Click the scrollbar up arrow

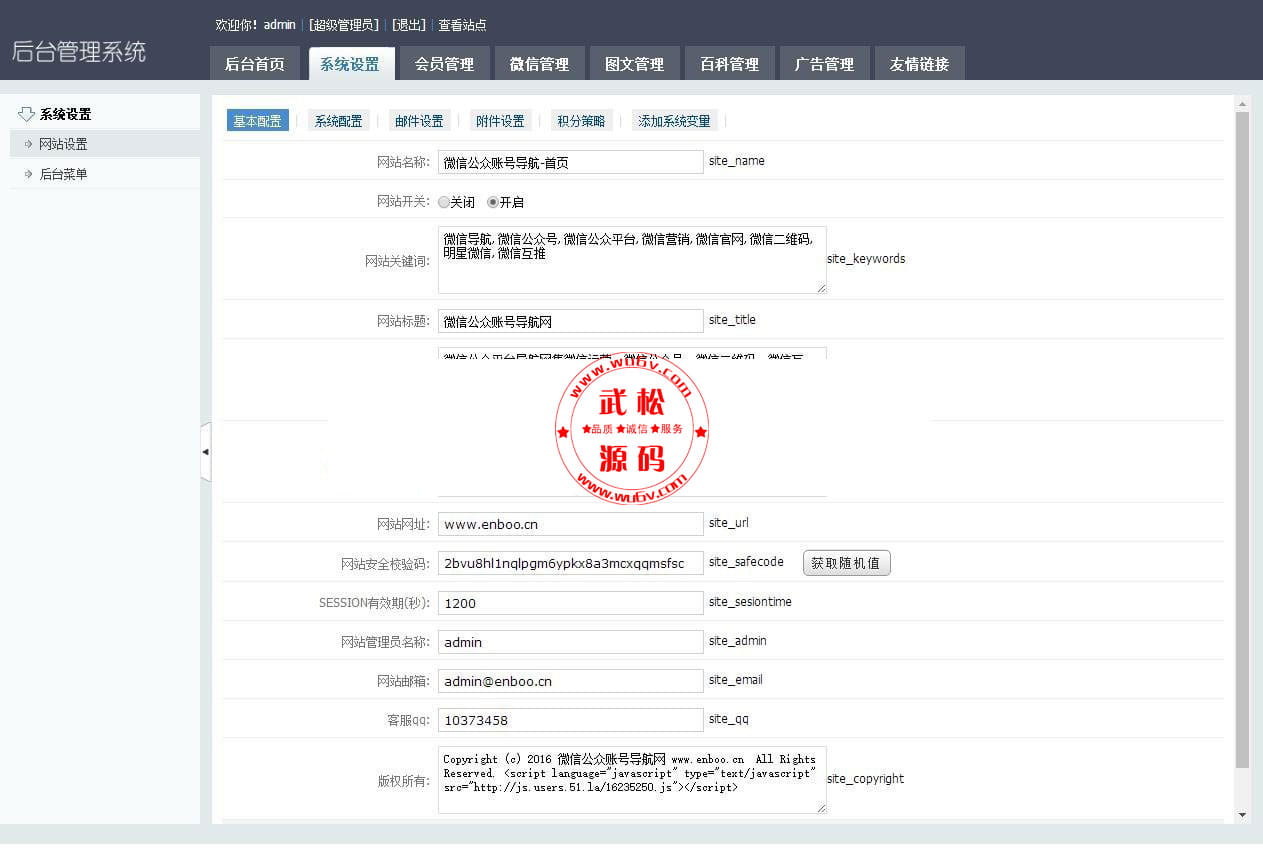pos(1242,104)
